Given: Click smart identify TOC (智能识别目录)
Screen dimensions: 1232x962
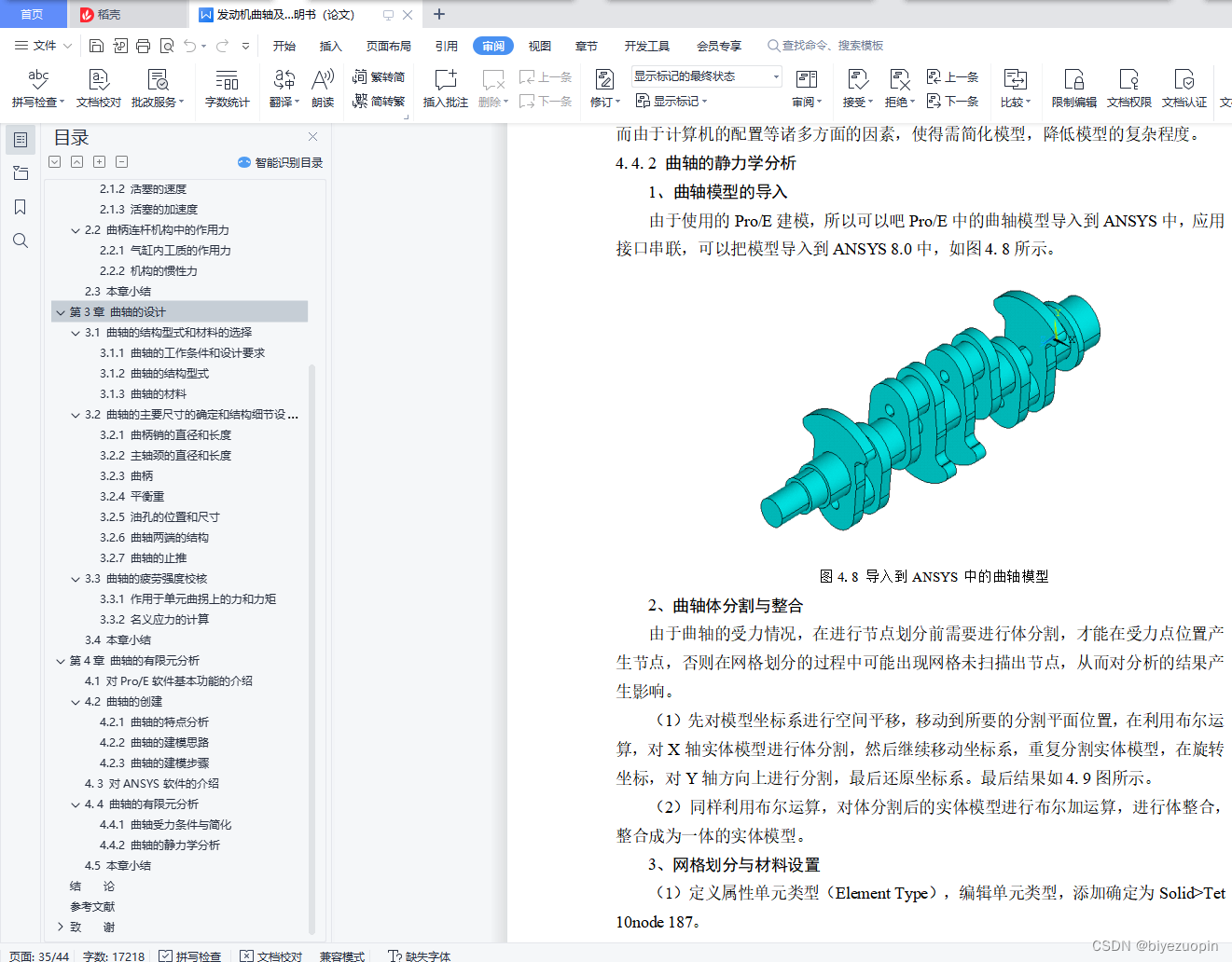Looking at the screenshot, I should (x=281, y=162).
